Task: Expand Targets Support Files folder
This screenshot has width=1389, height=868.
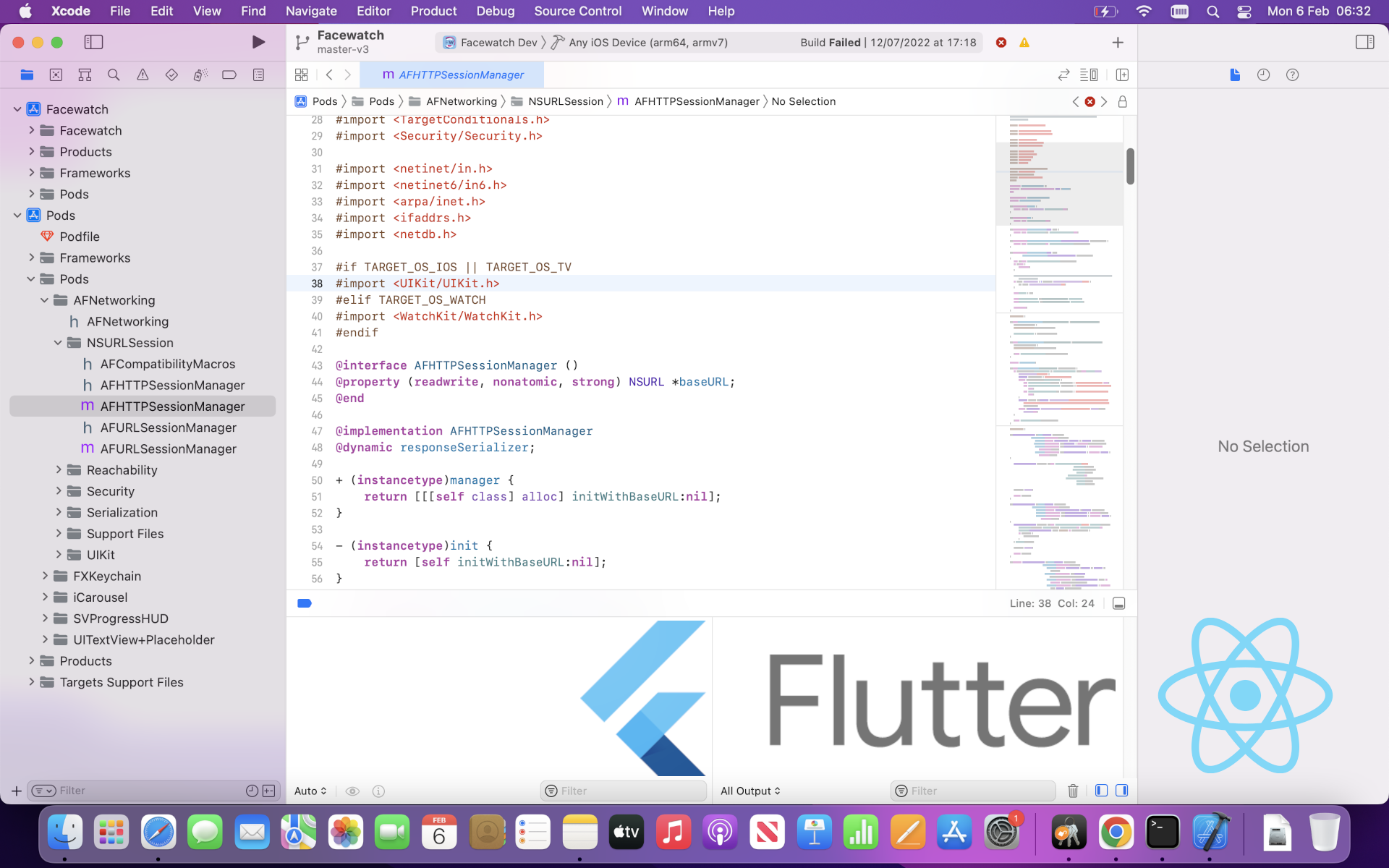Action: [31, 682]
